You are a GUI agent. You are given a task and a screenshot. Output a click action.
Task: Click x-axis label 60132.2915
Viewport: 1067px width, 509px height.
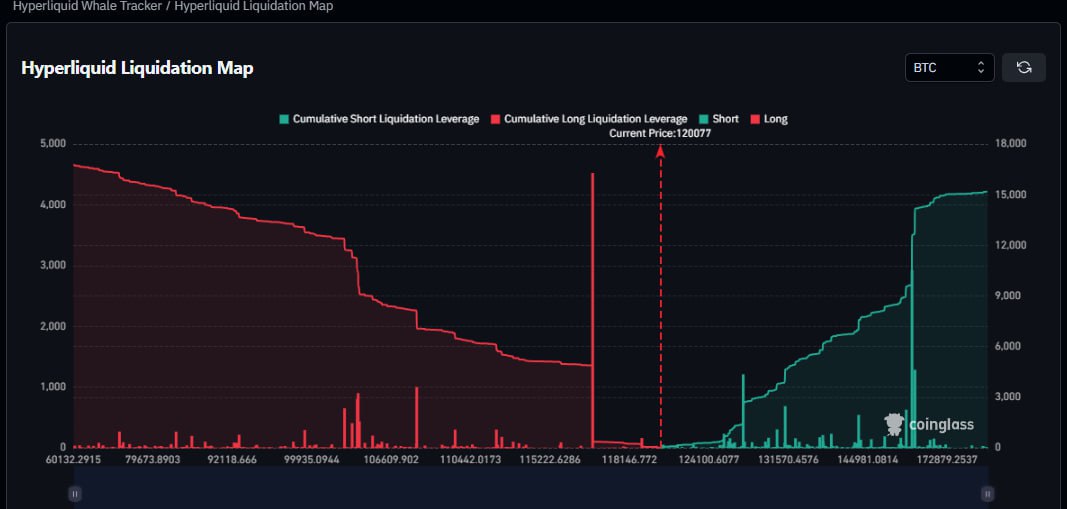click(73, 460)
